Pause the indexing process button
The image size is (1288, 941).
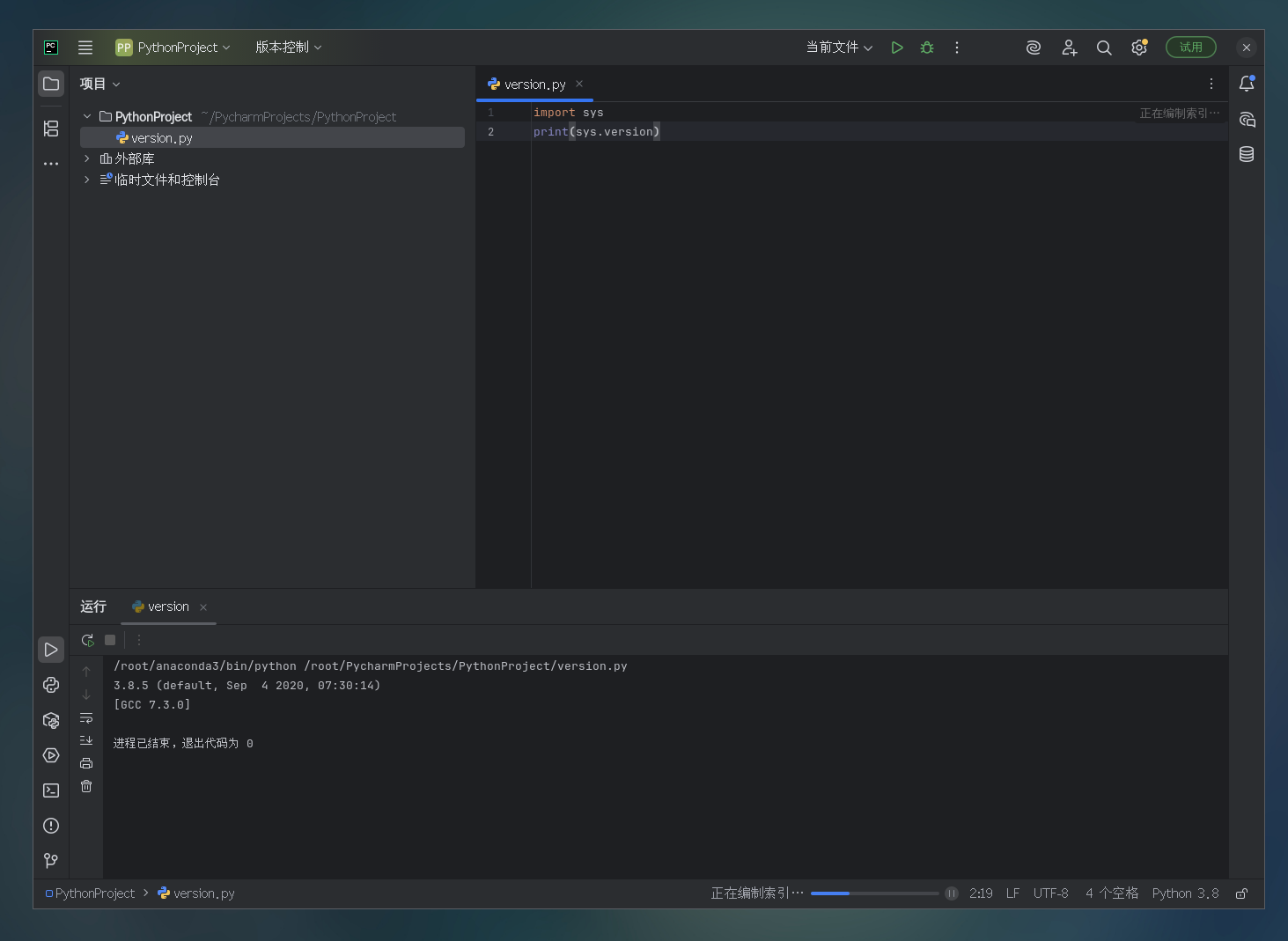click(952, 893)
